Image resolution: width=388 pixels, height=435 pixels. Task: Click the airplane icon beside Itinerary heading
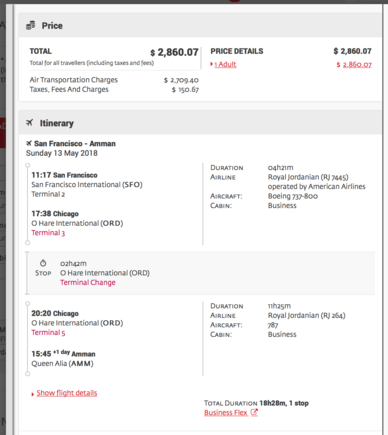[x=30, y=123]
